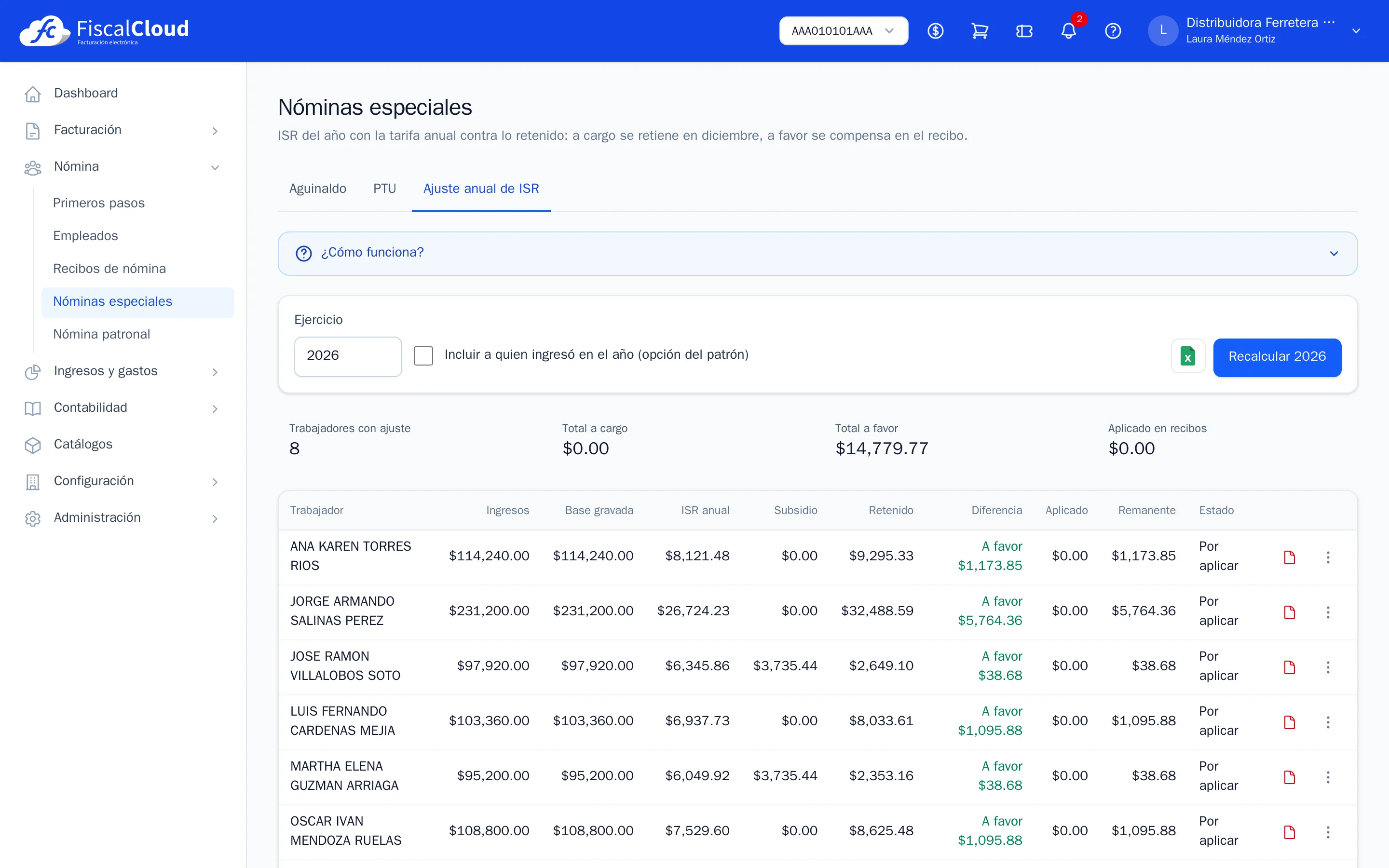This screenshot has width=1389, height=868.
Task: Click the Ejercicio year input field
Action: coord(347,356)
